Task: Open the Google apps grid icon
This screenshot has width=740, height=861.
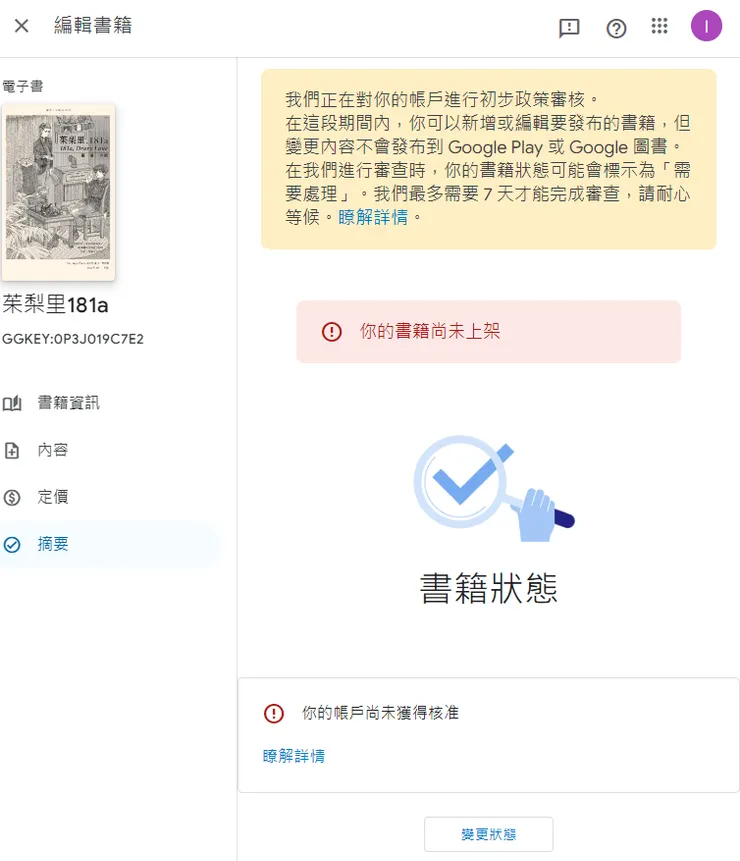Action: [x=660, y=27]
